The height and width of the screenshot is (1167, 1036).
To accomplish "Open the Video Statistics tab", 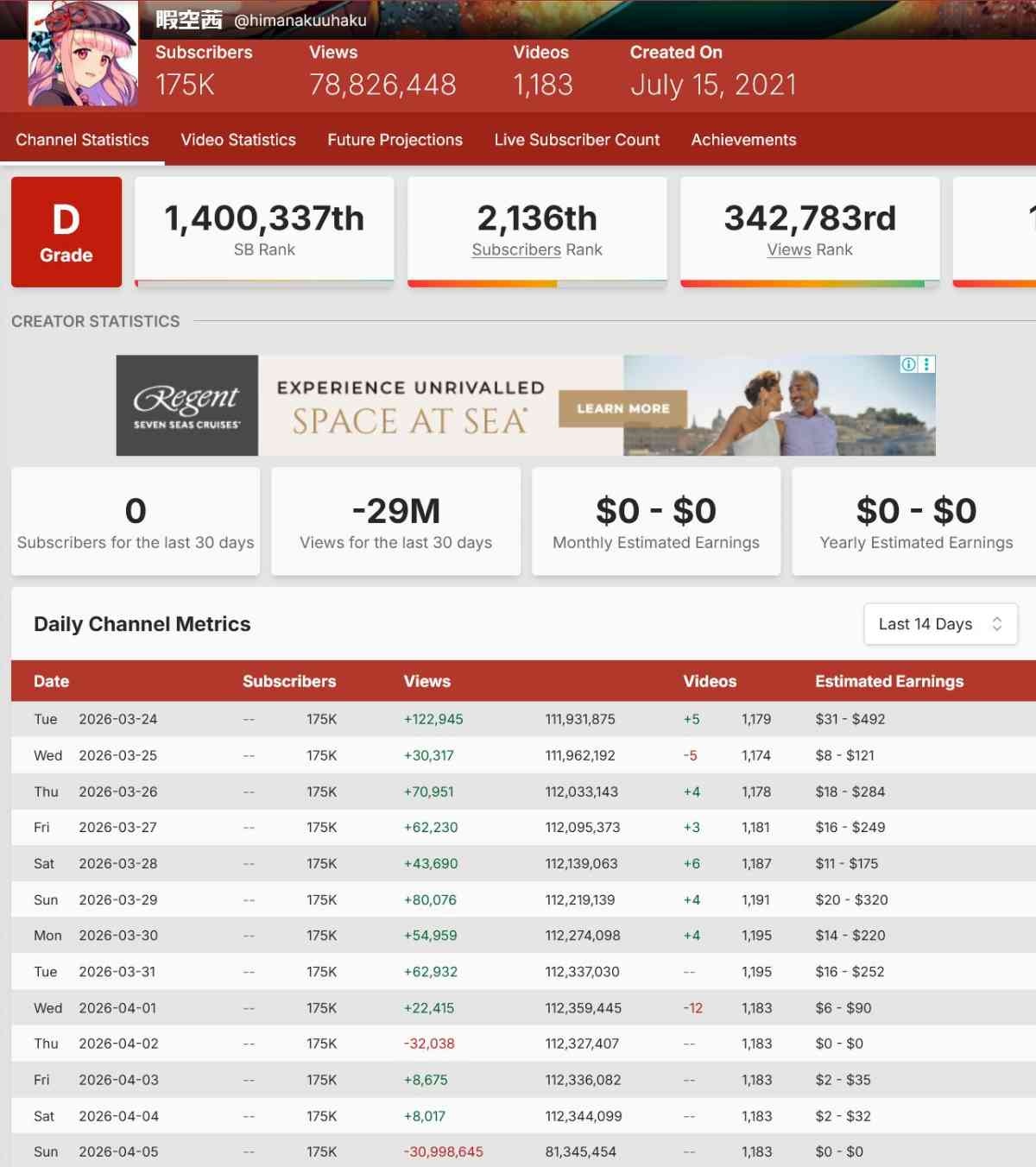I will [238, 140].
